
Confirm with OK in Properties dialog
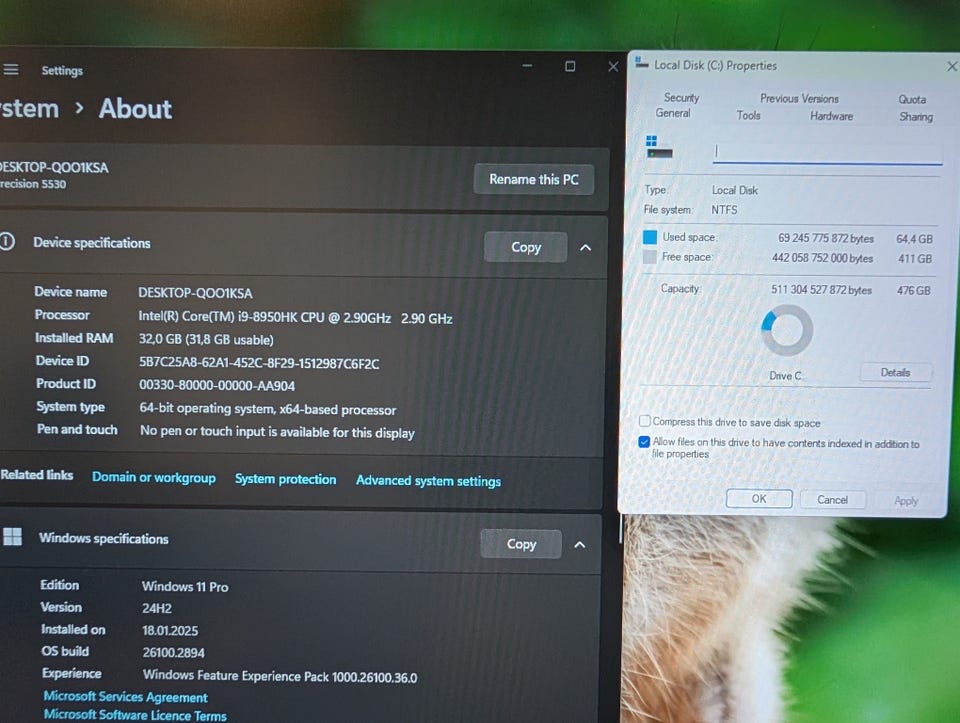(759, 499)
